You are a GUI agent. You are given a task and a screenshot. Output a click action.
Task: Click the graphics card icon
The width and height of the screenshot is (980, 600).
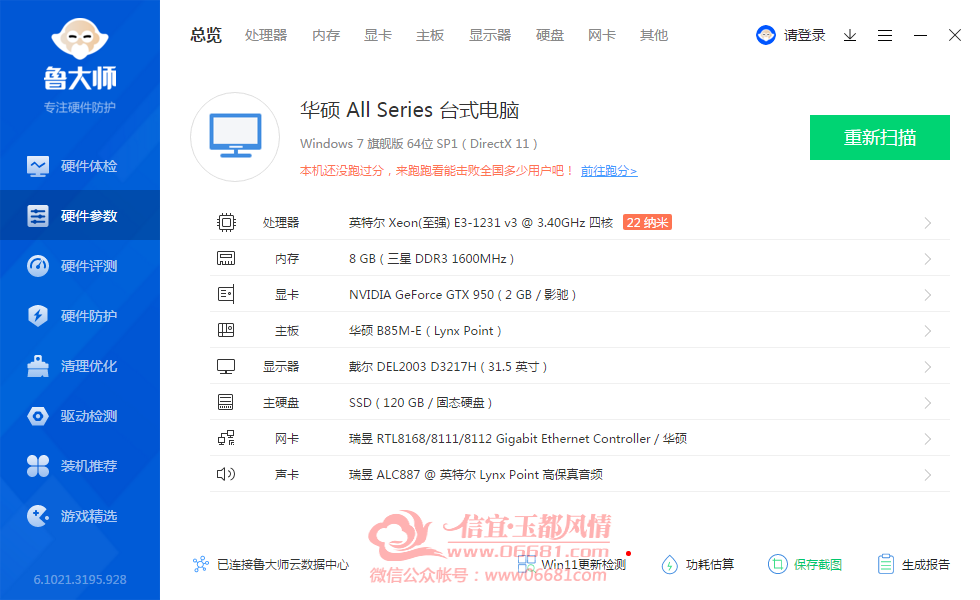click(226, 294)
